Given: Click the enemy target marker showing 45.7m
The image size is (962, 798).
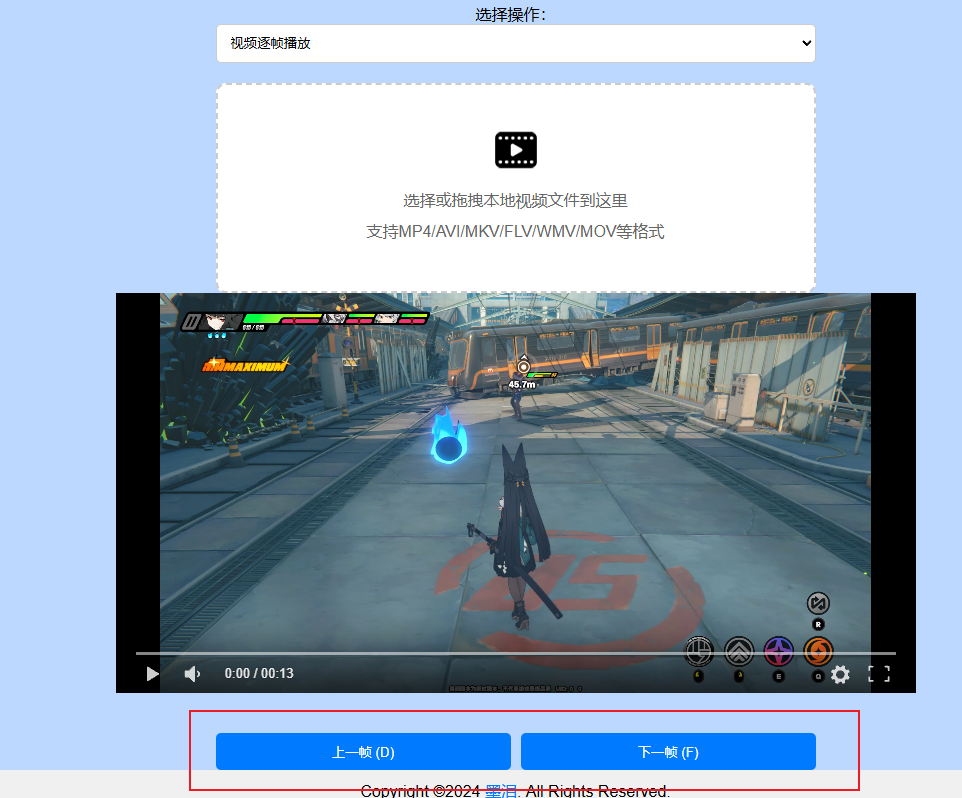Looking at the screenshot, I should coord(522,368).
